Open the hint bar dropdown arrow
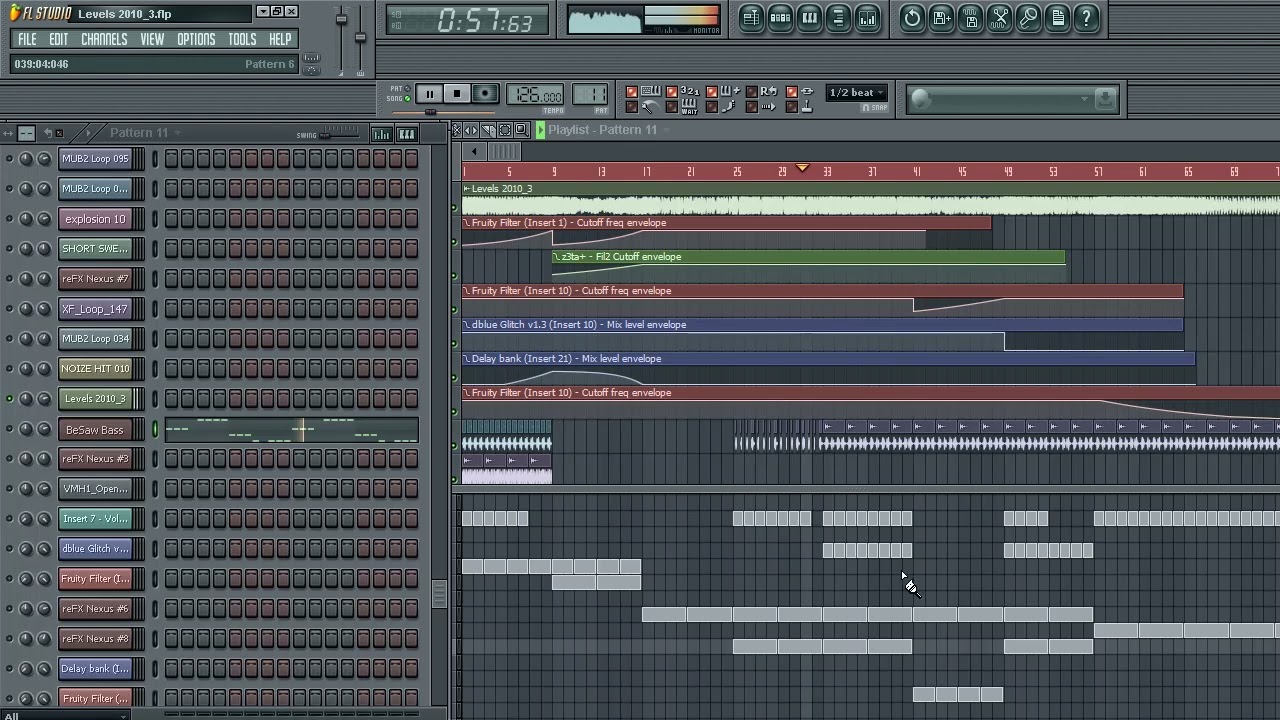The width and height of the screenshot is (1280, 720). pos(1084,98)
